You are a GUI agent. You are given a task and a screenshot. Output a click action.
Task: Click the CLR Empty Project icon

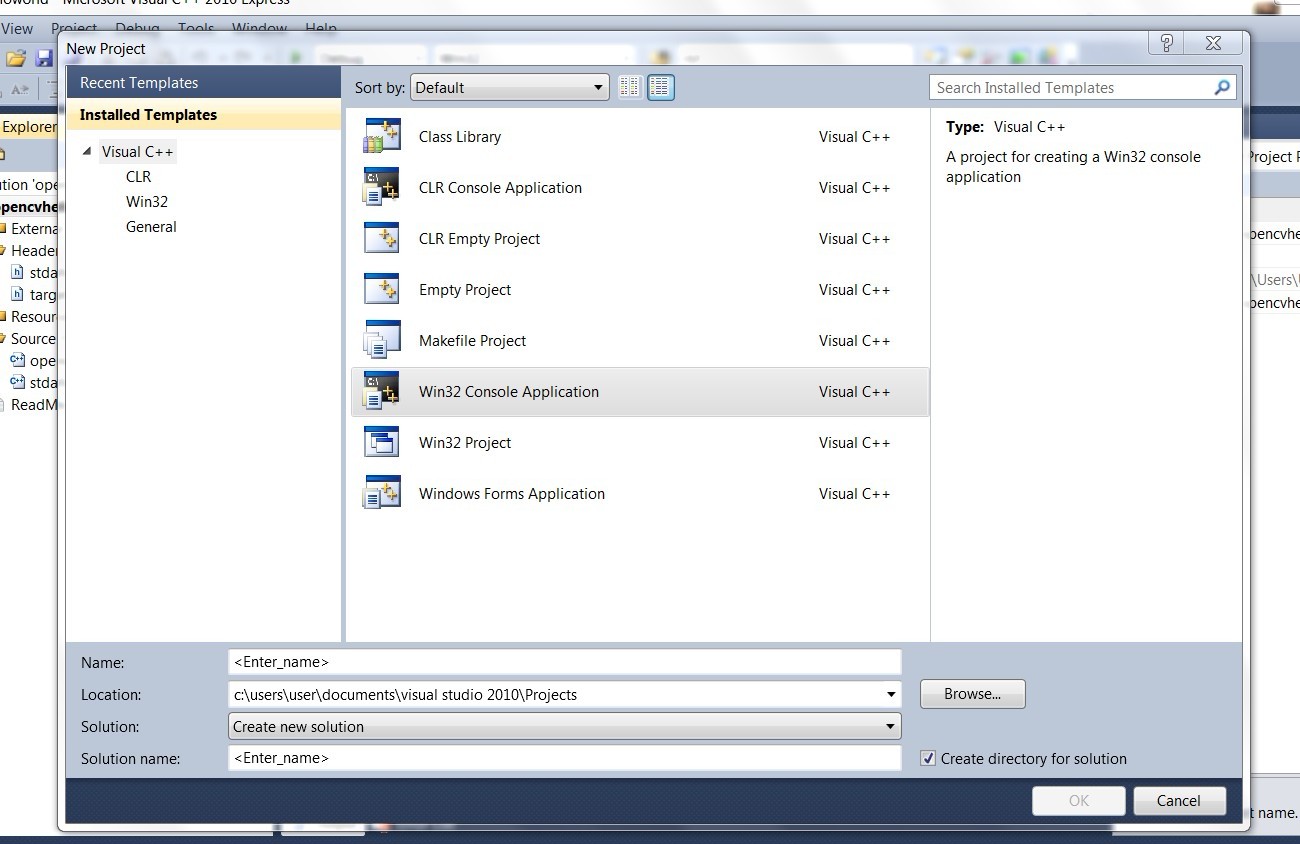(x=381, y=237)
